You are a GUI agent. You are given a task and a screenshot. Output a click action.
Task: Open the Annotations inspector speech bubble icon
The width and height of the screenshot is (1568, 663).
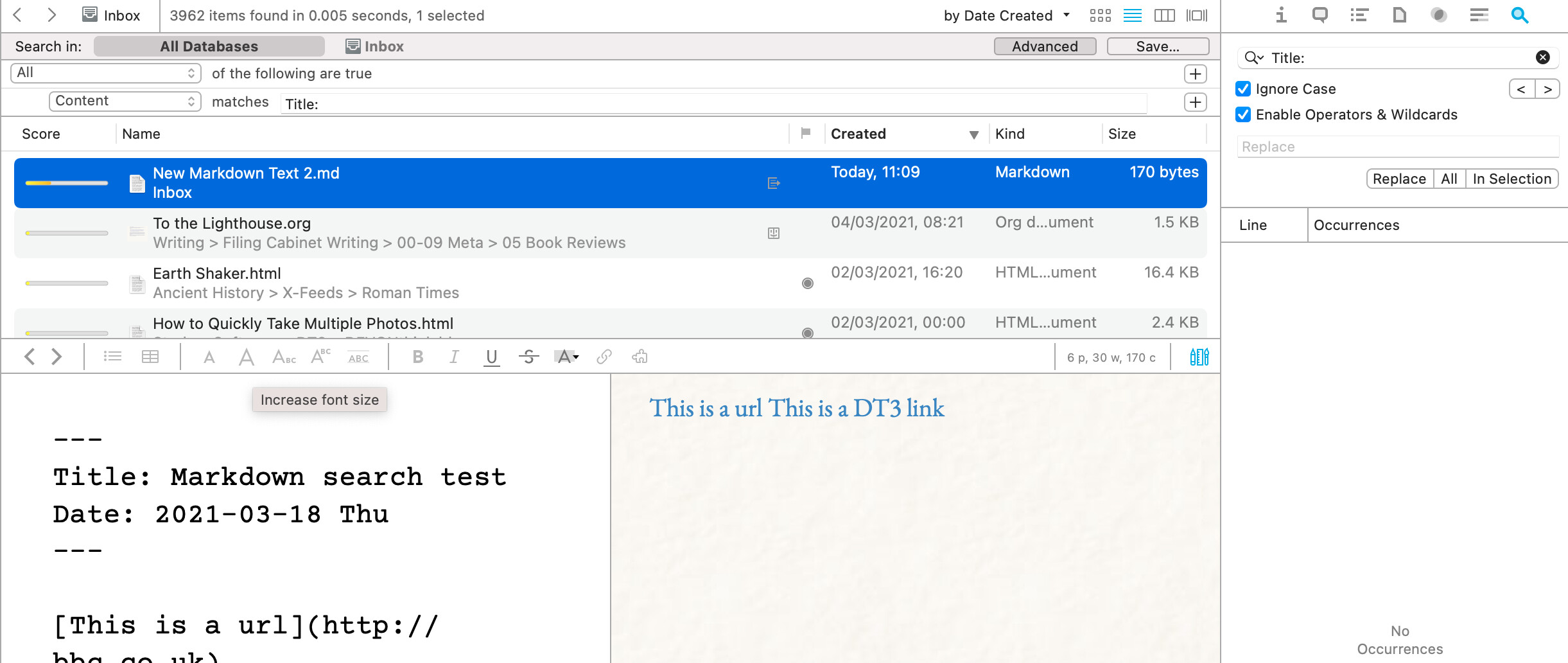(1320, 15)
